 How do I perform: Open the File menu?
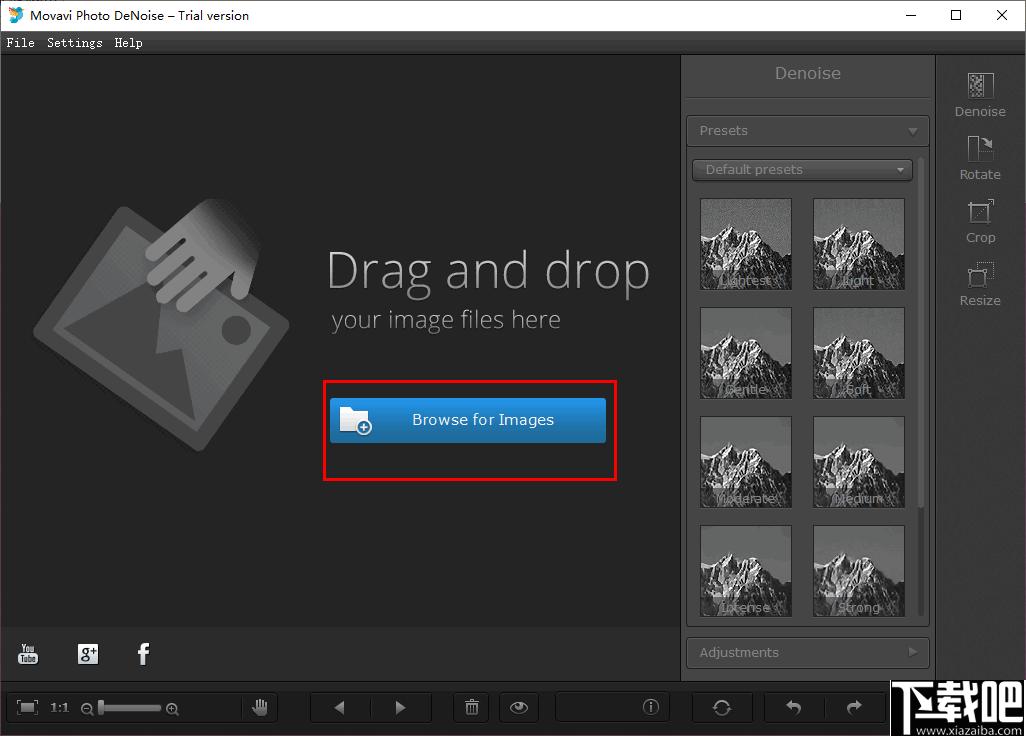coord(20,43)
